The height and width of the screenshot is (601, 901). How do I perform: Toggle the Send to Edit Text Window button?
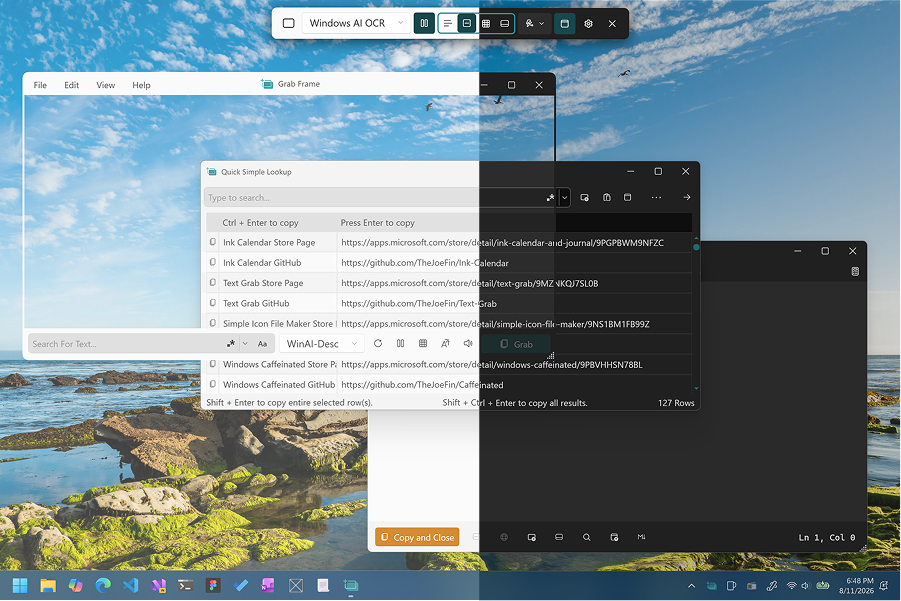(x=564, y=24)
